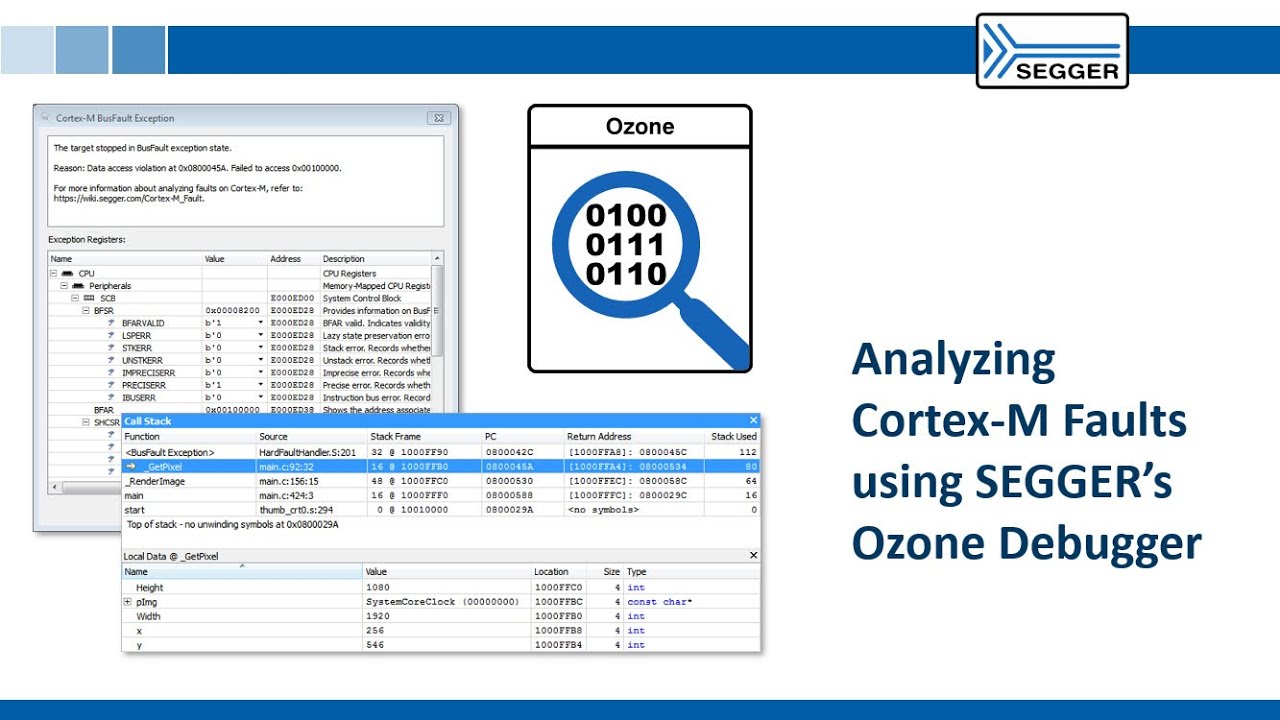1280x720 pixels.
Task: Click the BusFault Exception dialog title icon
Action: [45, 118]
